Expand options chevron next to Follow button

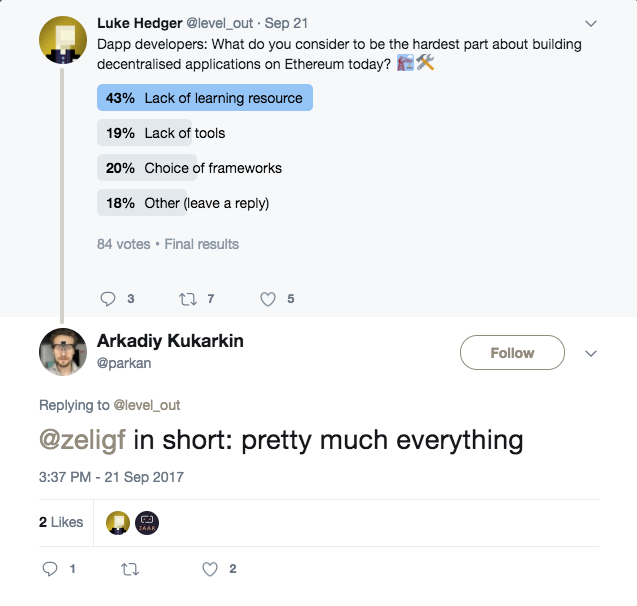click(x=591, y=353)
